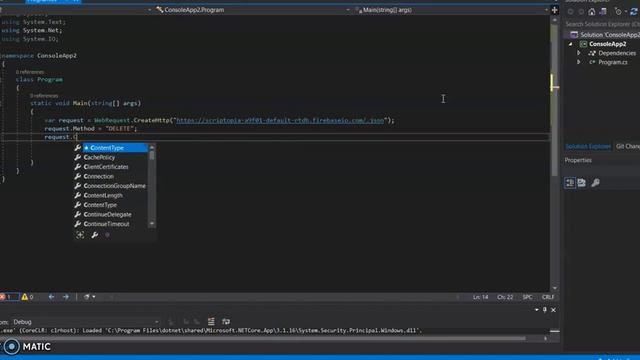
Task: Choose ContinueTimeout suggestion
Action: coord(106,224)
